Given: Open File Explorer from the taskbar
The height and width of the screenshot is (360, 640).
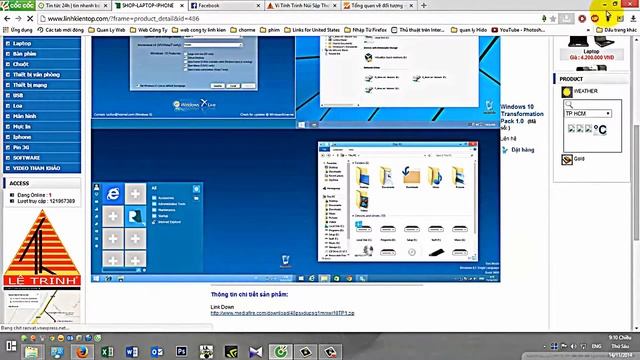Looking at the screenshot, I should (x=32, y=351).
